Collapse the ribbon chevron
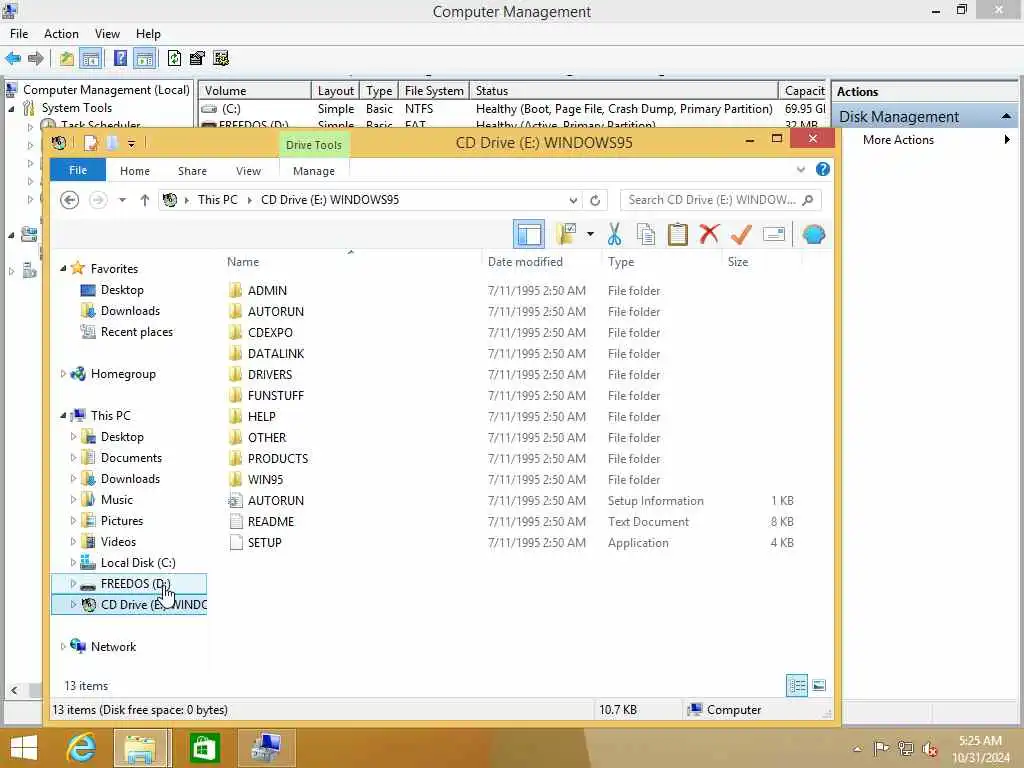This screenshot has height=768, width=1024. coord(801,170)
